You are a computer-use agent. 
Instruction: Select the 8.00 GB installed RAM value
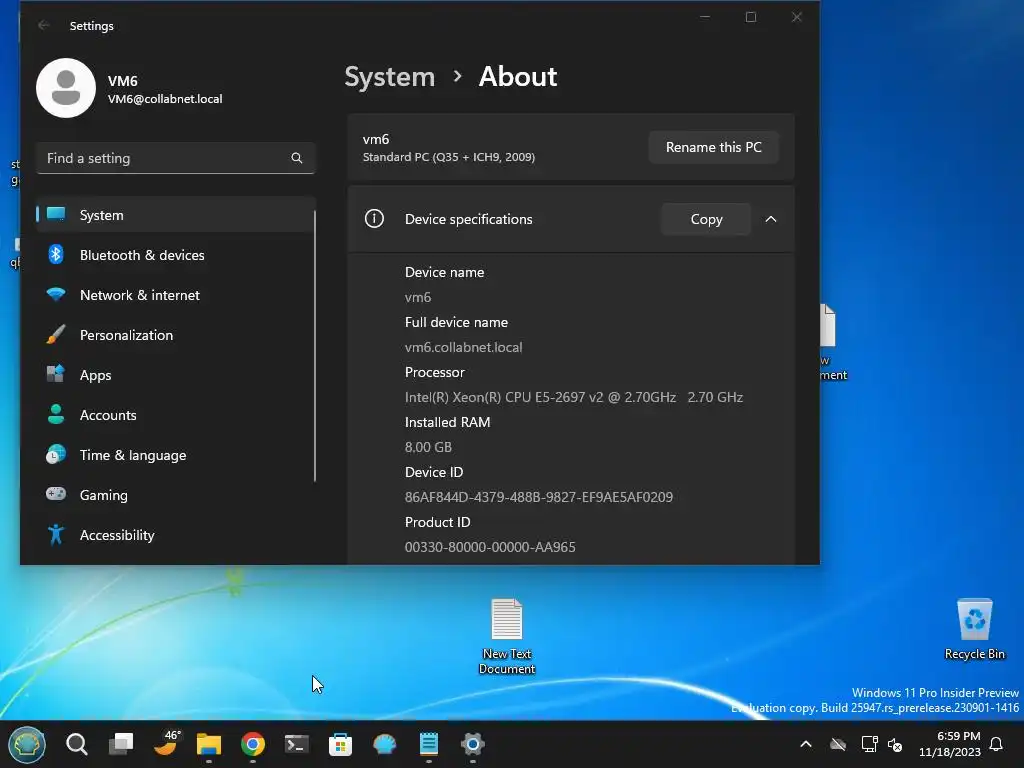point(428,447)
